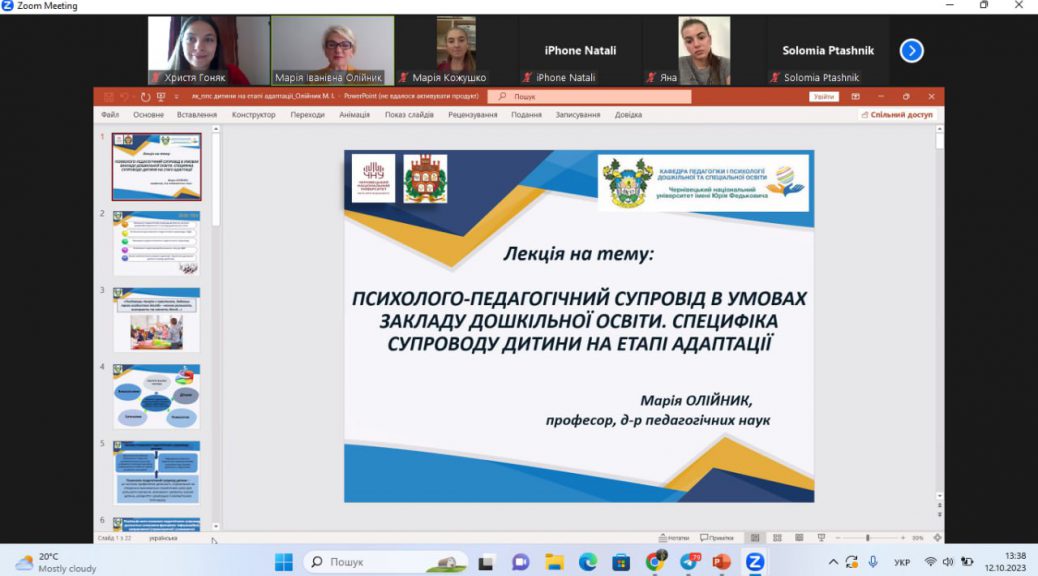Click the Спільний доступ share button

tap(897, 115)
